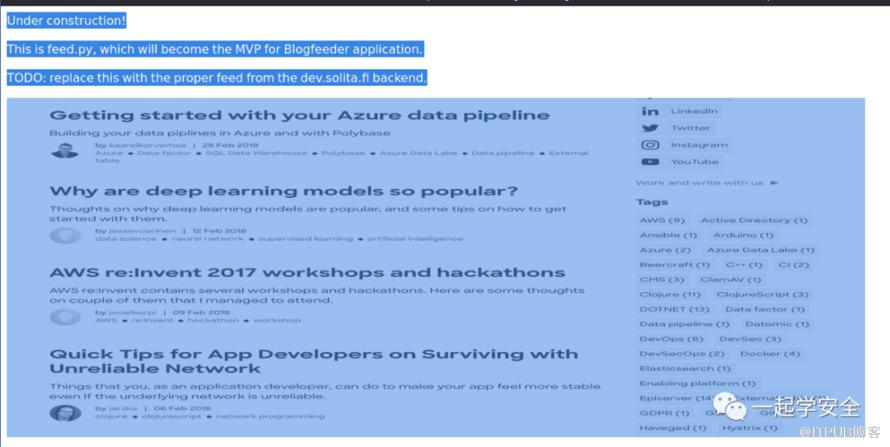The width and height of the screenshot is (890, 447).
Task: Click the '28 Feb 2018' post date
Action: [x=230, y=145]
